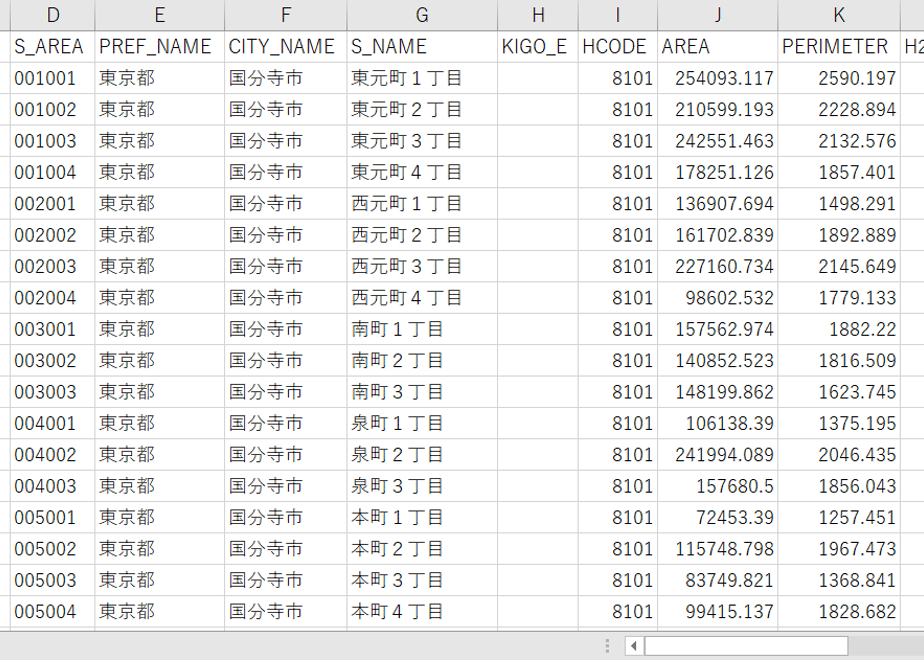Select the cell 西元町１丁目

point(422,203)
